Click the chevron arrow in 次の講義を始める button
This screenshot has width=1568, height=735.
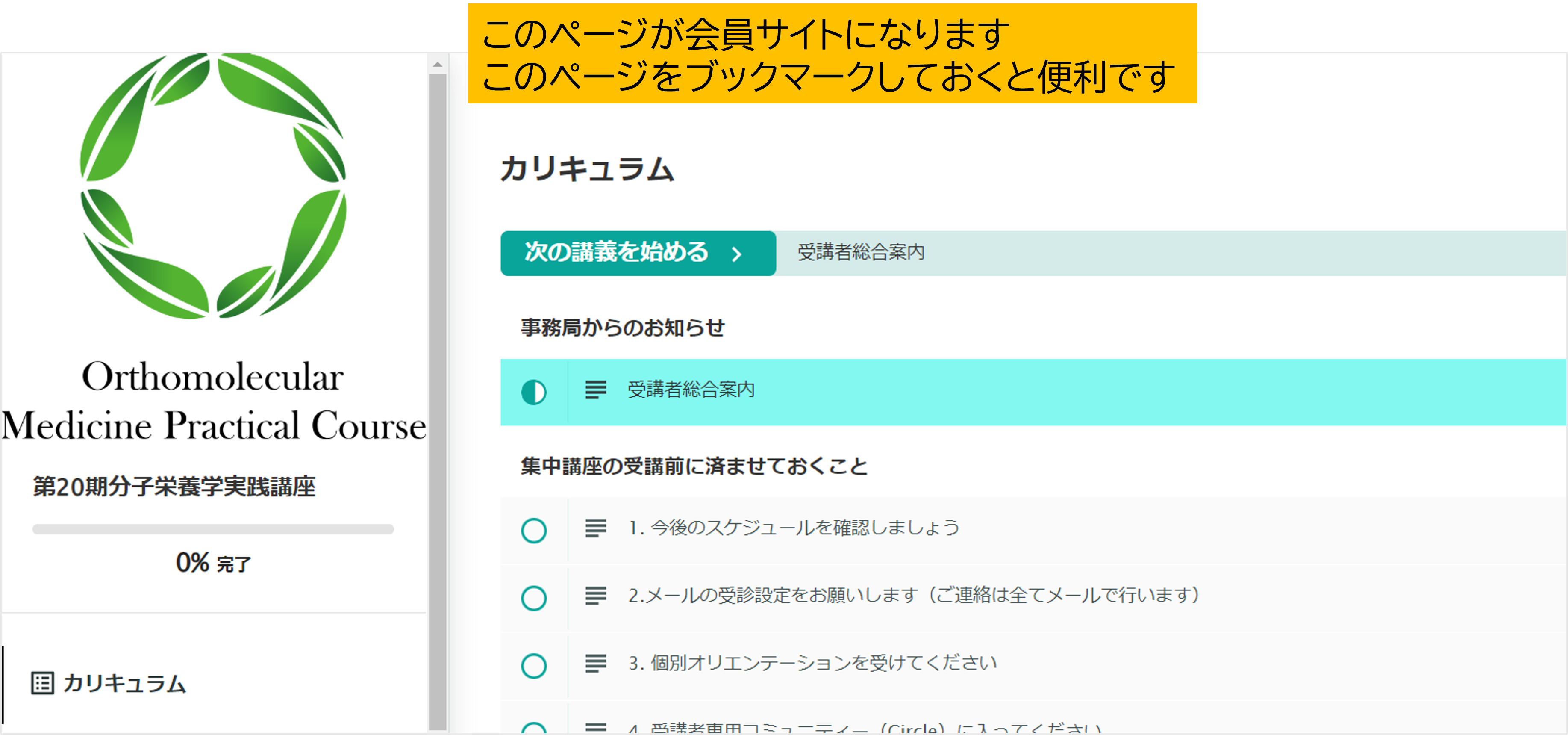pos(737,254)
